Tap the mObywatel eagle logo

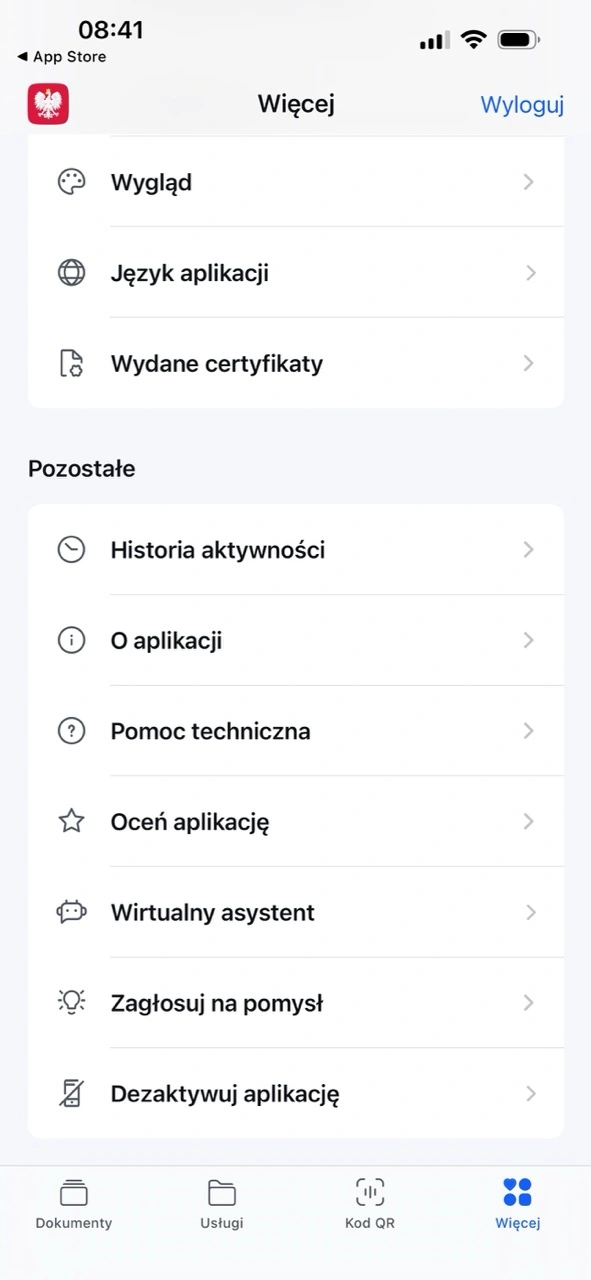tap(47, 104)
